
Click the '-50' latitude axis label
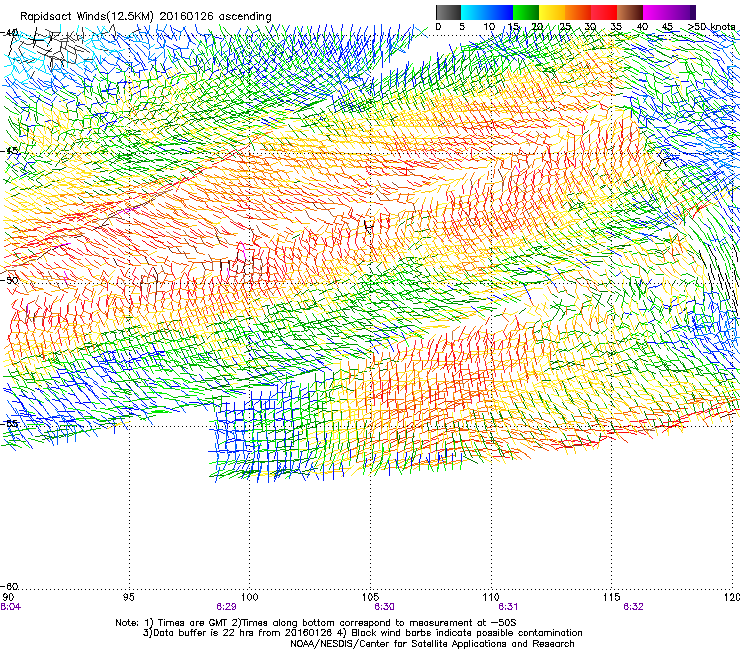9,280
